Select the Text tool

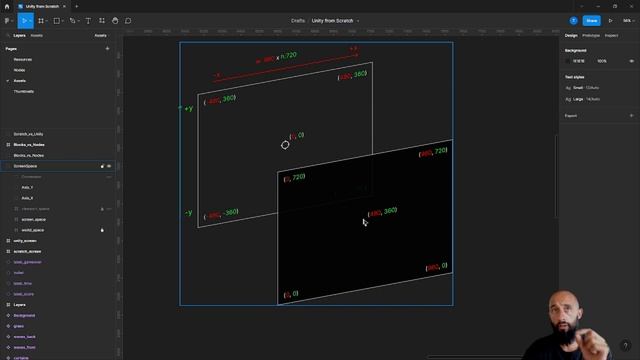point(88,20)
